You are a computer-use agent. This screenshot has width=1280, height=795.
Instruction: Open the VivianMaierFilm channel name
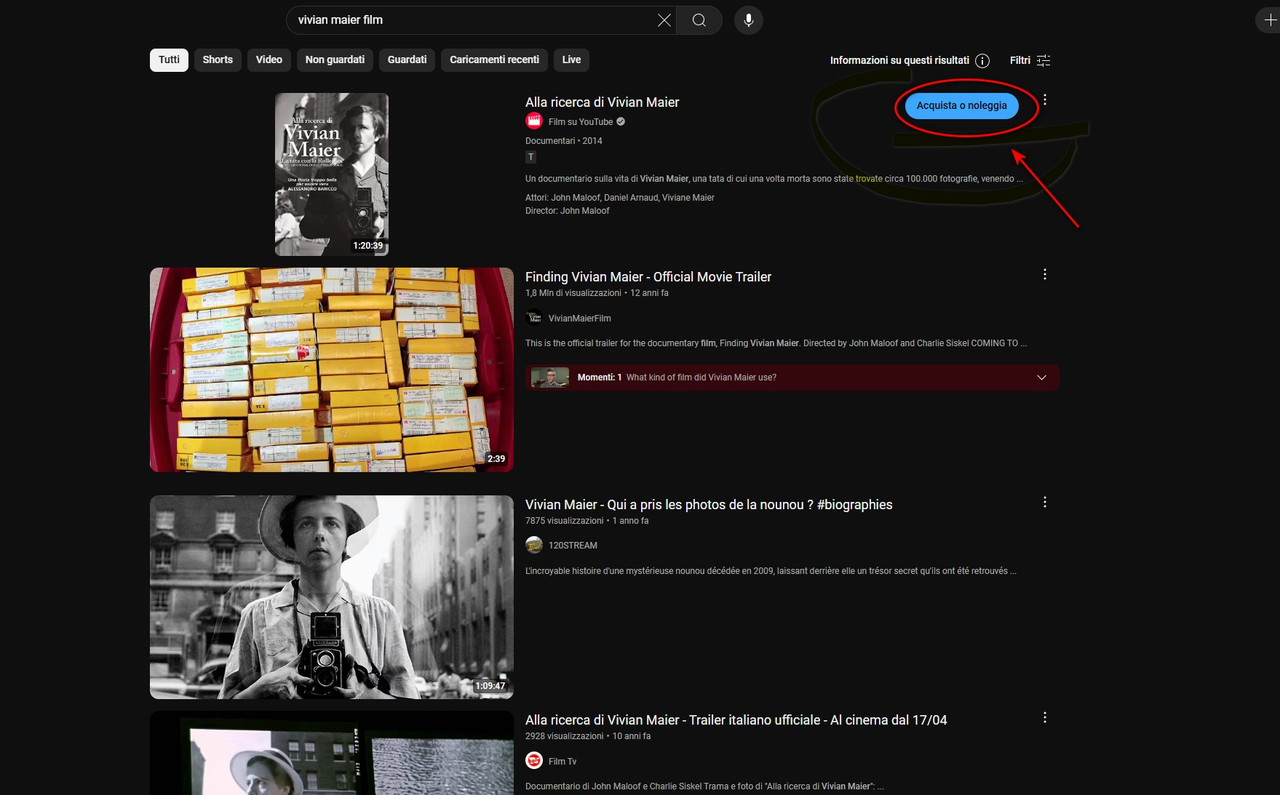pyautogui.click(x=580, y=318)
